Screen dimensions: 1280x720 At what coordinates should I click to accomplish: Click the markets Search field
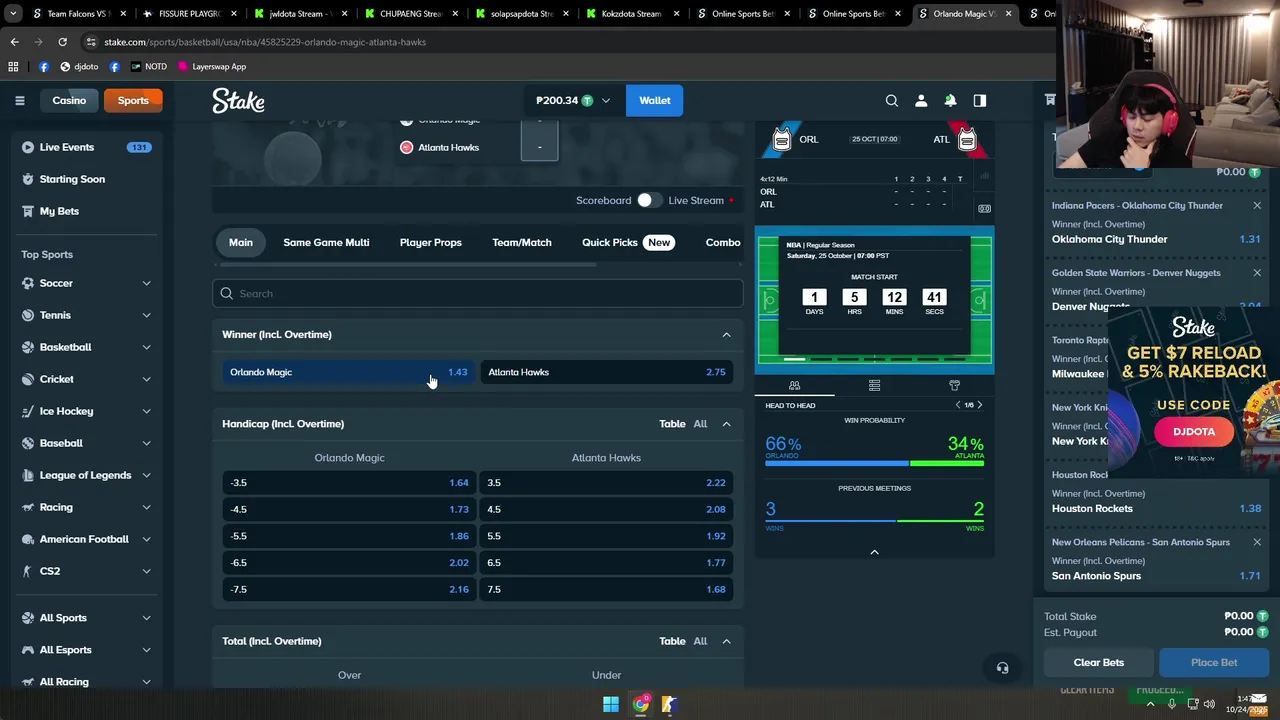tap(478, 294)
